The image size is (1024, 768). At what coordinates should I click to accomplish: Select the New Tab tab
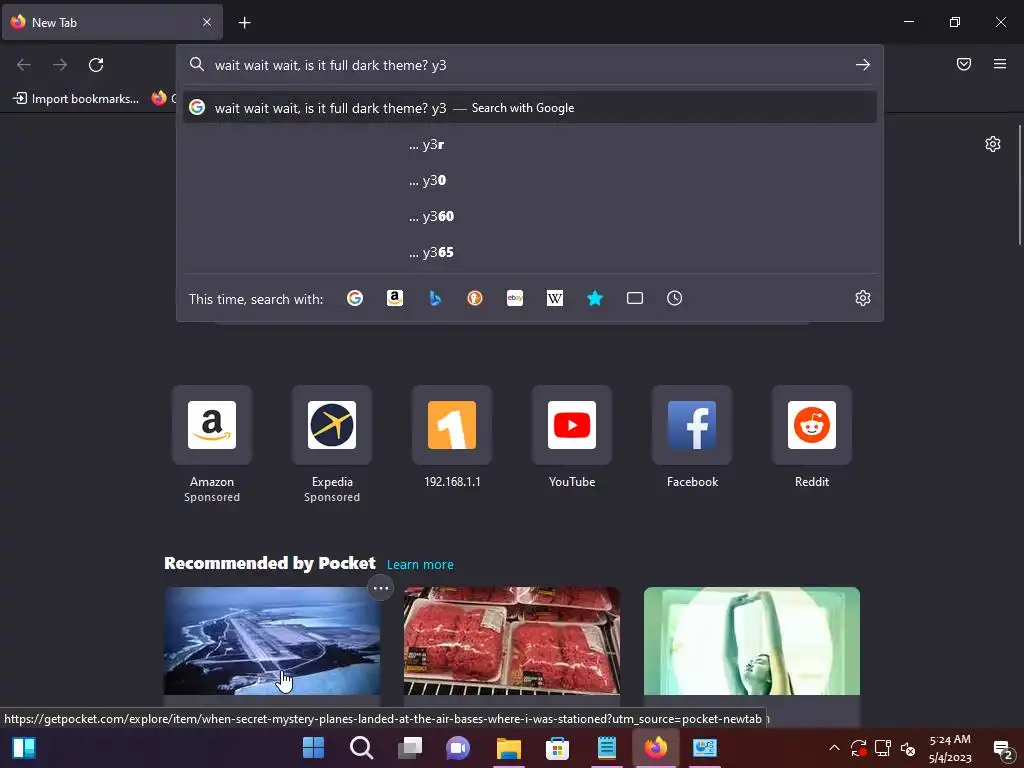click(x=112, y=22)
